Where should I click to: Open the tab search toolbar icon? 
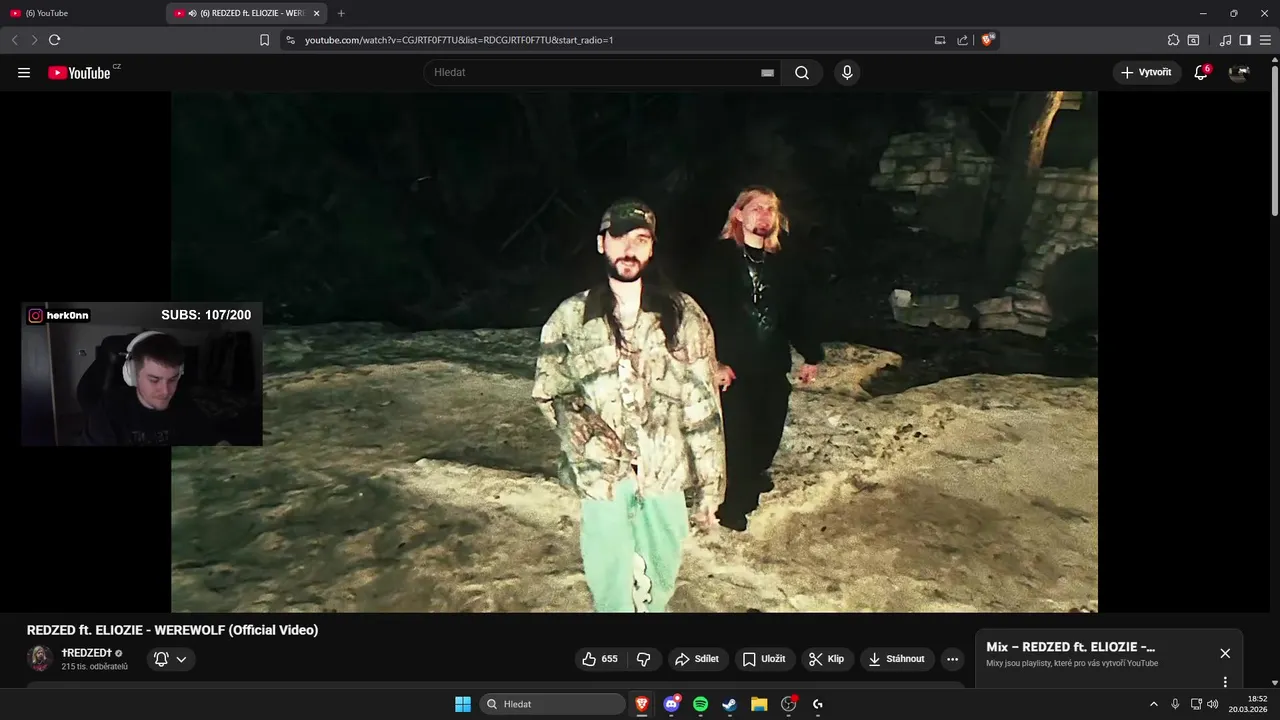click(x=1193, y=40)
